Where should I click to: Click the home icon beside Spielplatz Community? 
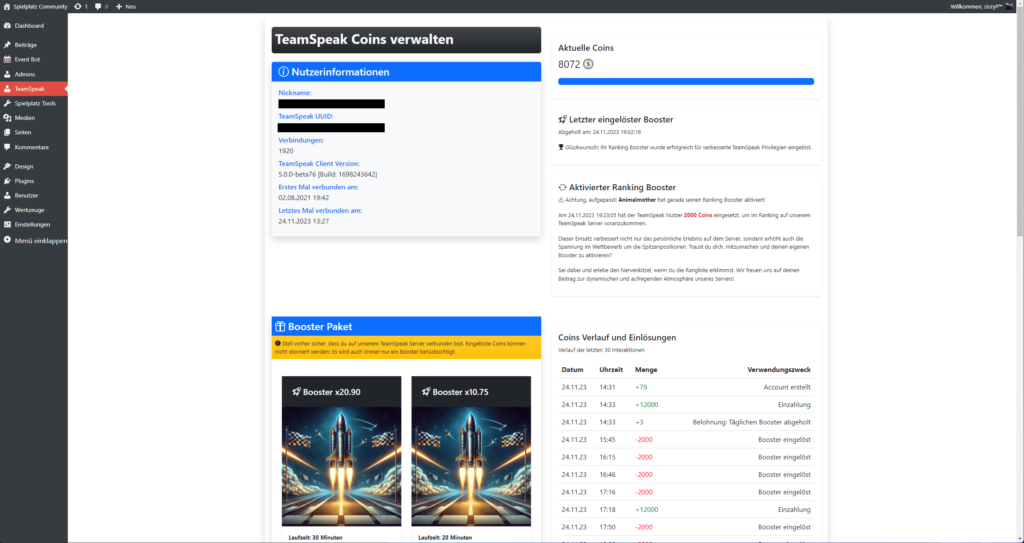7,7
